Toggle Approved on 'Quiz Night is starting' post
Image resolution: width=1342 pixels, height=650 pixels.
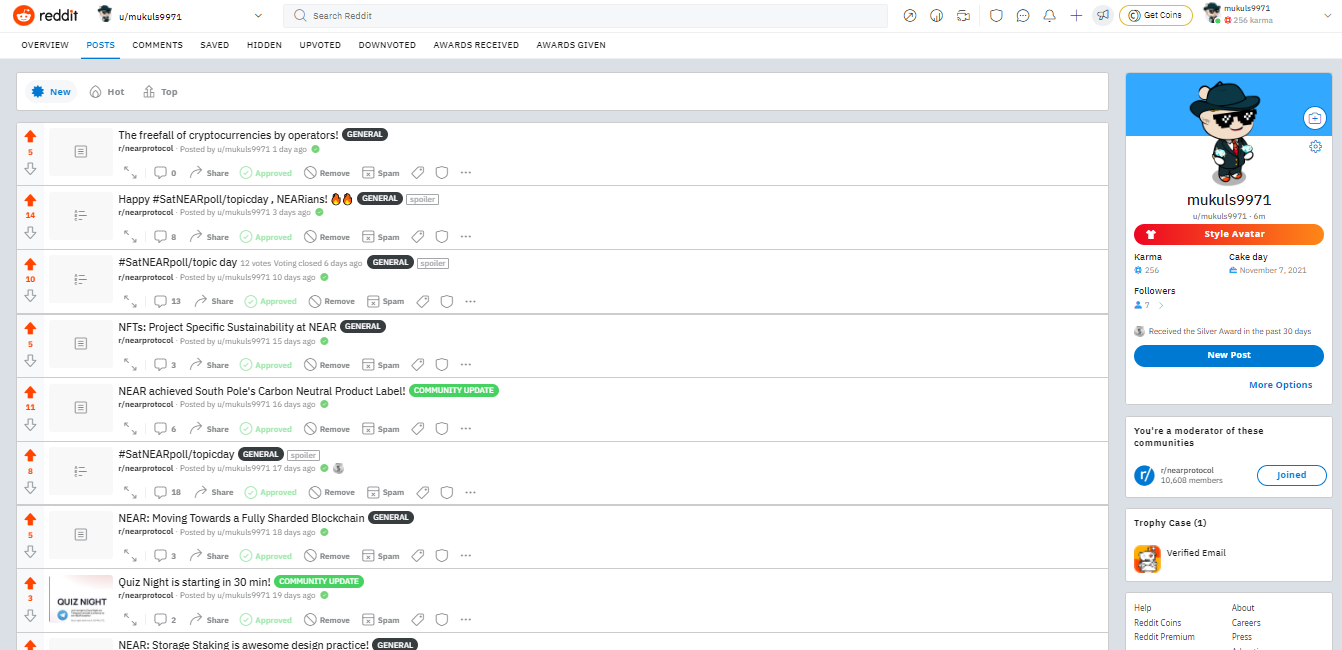coord(266,620)
